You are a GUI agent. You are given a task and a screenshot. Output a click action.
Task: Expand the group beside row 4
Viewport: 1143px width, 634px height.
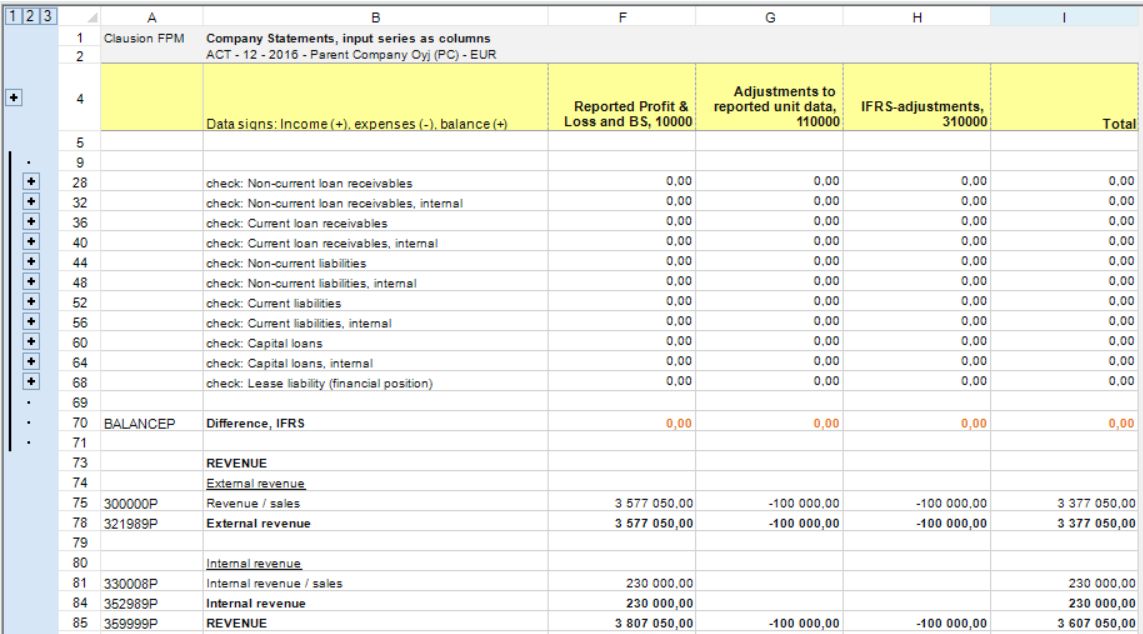(14, 98)
